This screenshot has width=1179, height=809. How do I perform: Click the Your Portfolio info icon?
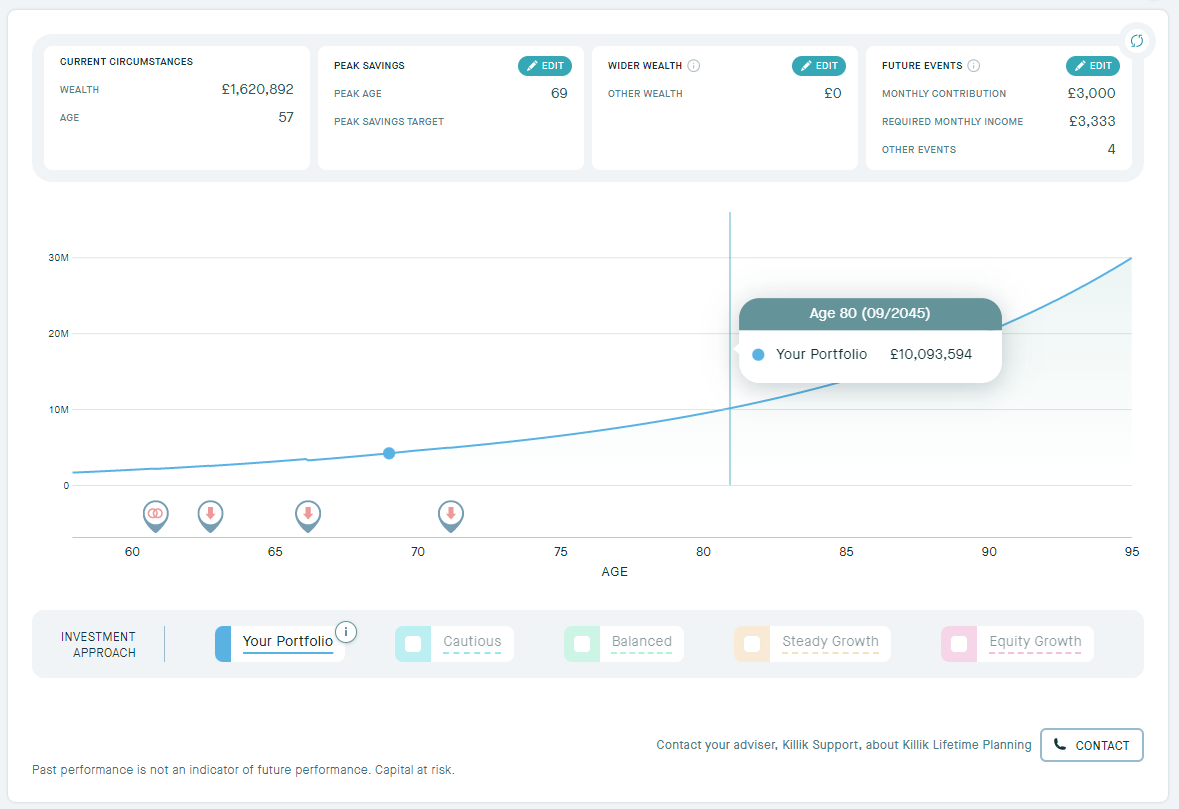click(x=346, y=631)
